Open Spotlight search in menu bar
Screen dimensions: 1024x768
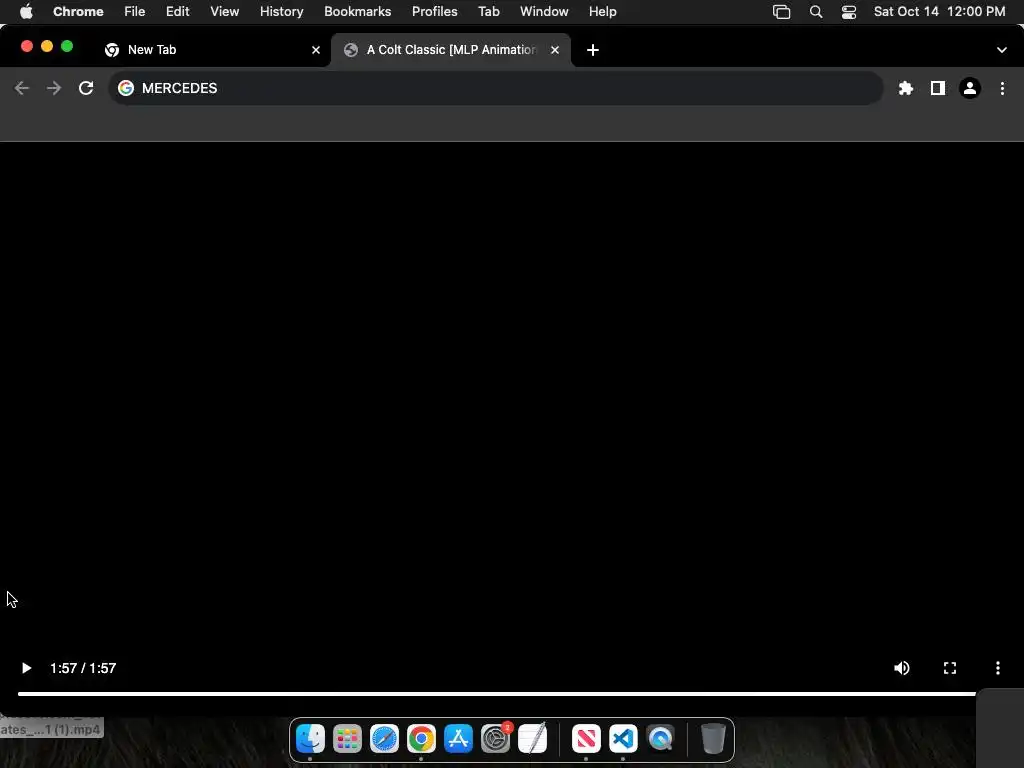(816, 11)
